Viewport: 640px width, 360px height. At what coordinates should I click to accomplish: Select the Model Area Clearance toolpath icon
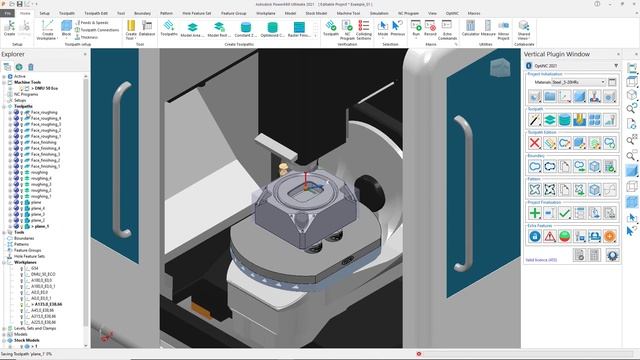[192, 29]
